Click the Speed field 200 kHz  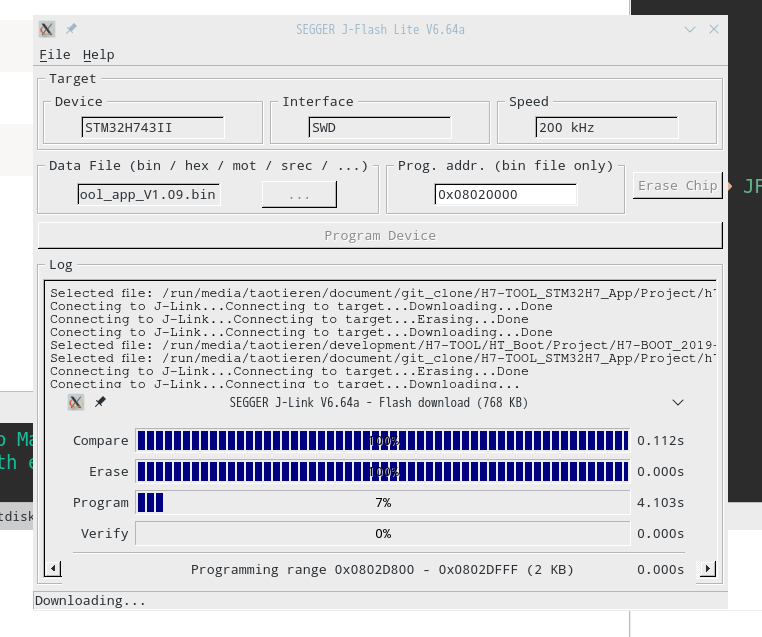pos(606,127)
